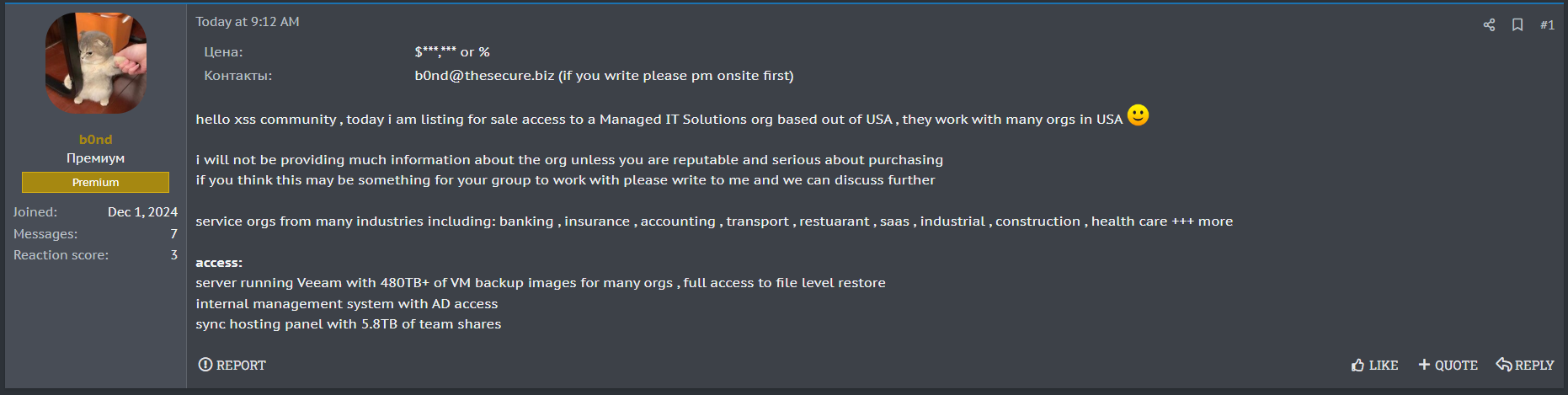Image resolution: width=1568 pixels, height=395 pixels.
Task: Click the b0nd@thesecure.biz contact address
Action: click(484, 76)
